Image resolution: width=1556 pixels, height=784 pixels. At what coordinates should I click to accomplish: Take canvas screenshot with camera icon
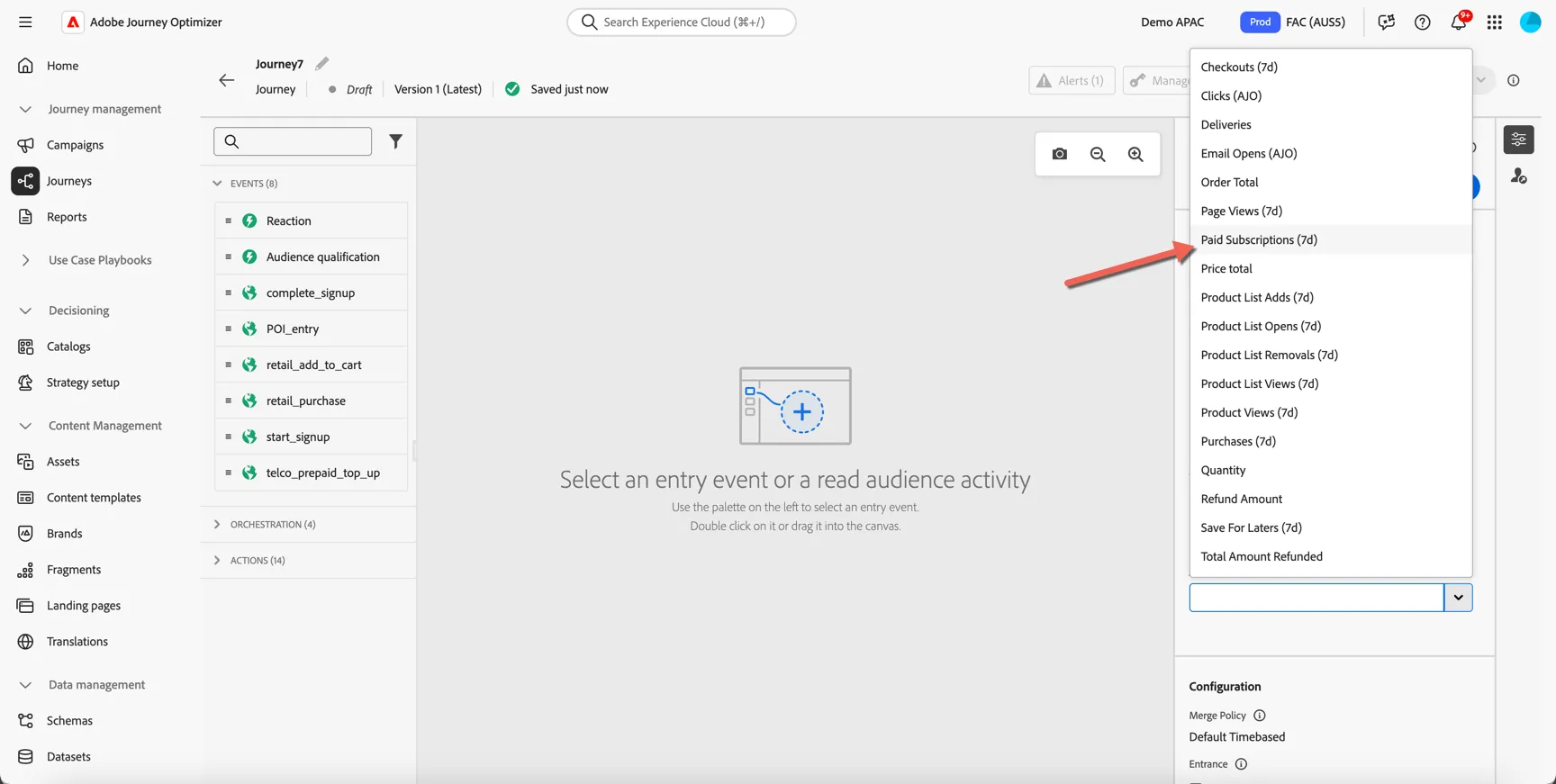click(1060, 154)
